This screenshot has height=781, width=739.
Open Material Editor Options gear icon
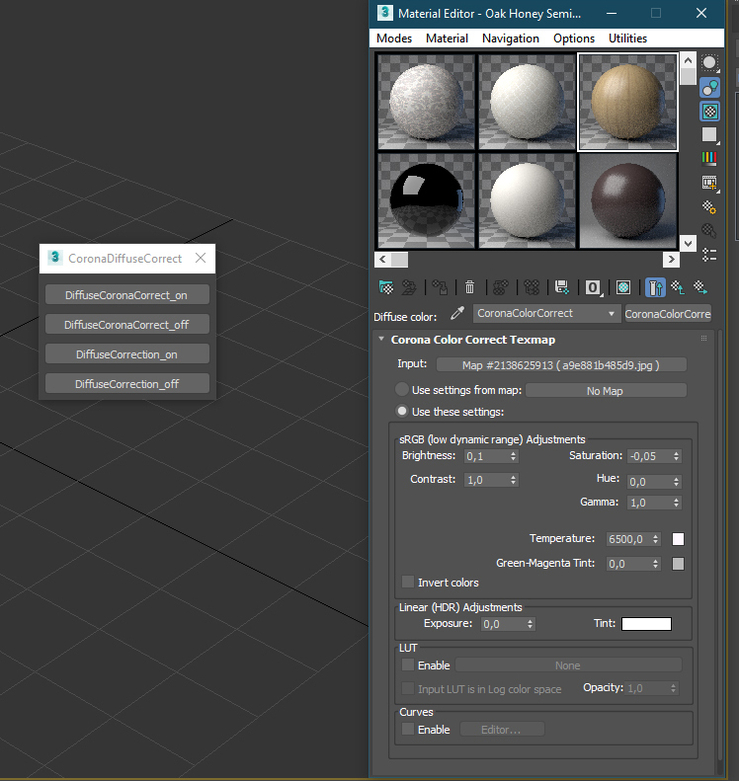pos(710,207)
